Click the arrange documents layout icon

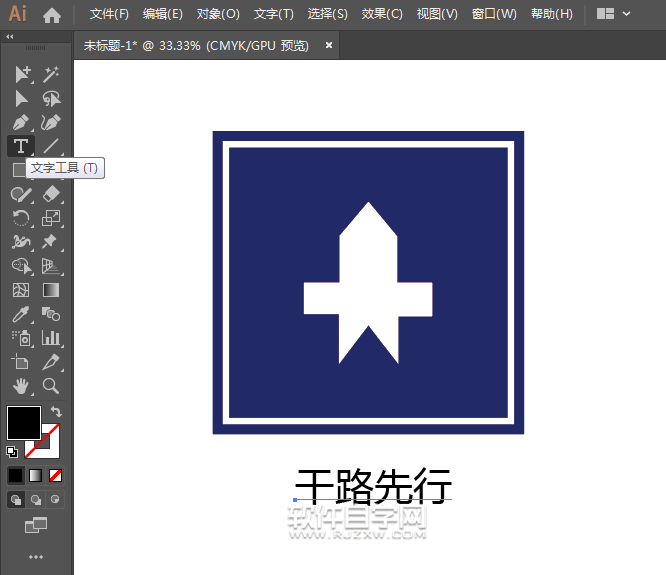pos(605,14)
